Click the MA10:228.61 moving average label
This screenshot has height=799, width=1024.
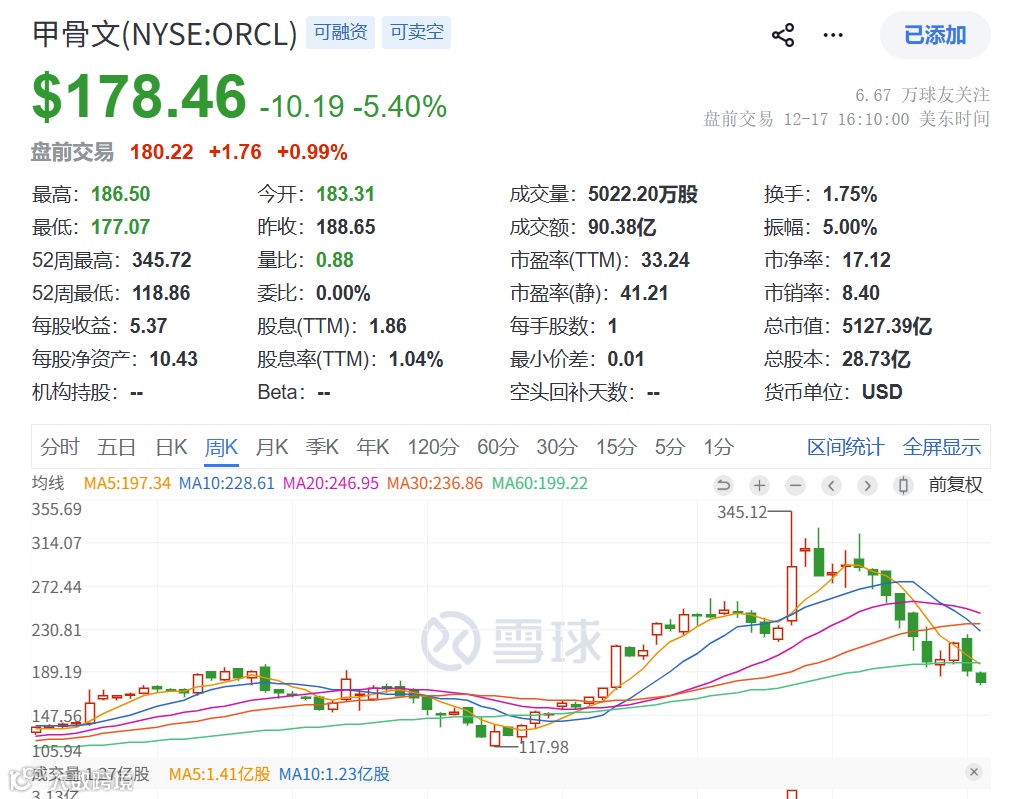(227, 483)
